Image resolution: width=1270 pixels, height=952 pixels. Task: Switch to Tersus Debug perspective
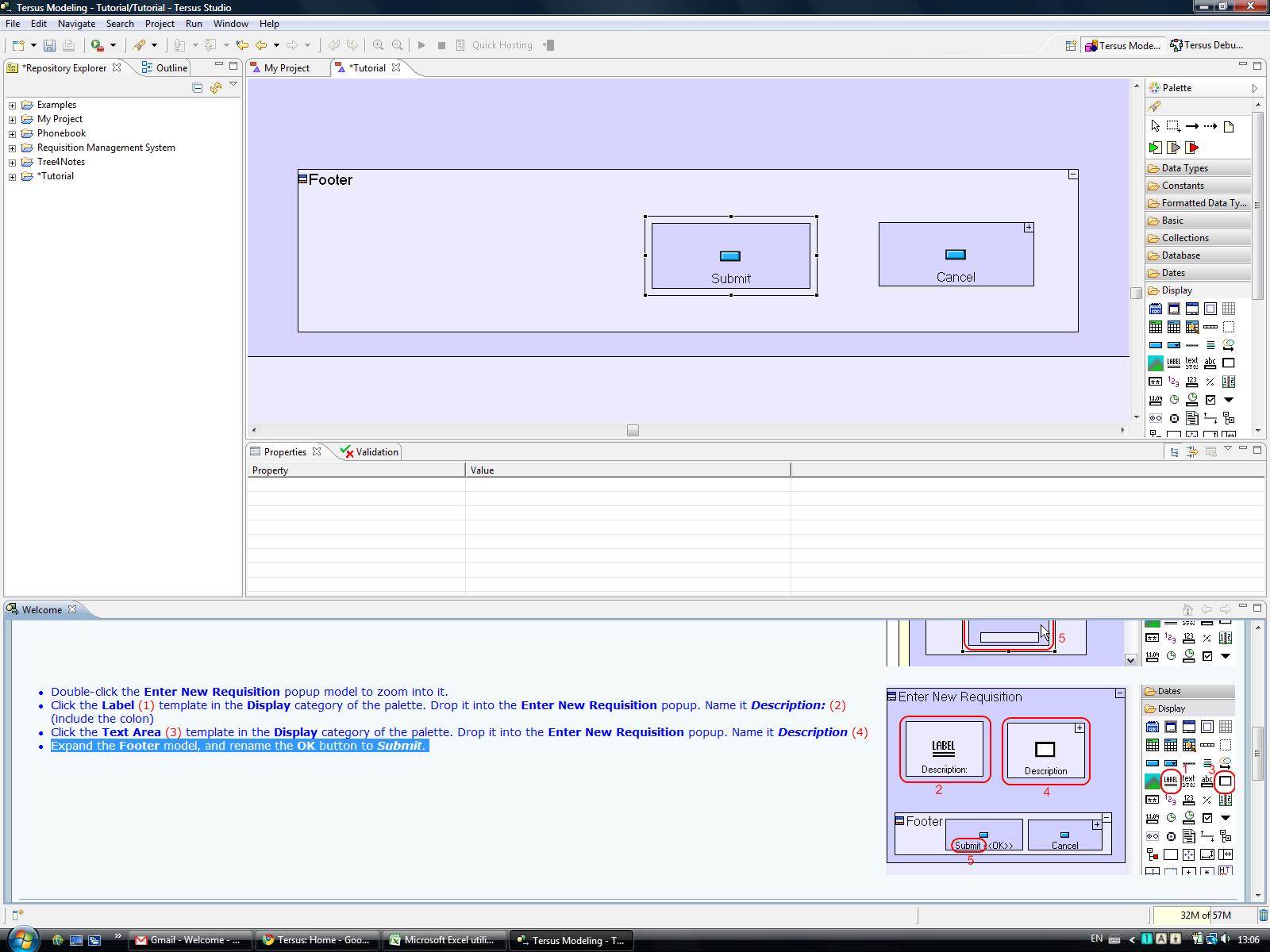1206,45
